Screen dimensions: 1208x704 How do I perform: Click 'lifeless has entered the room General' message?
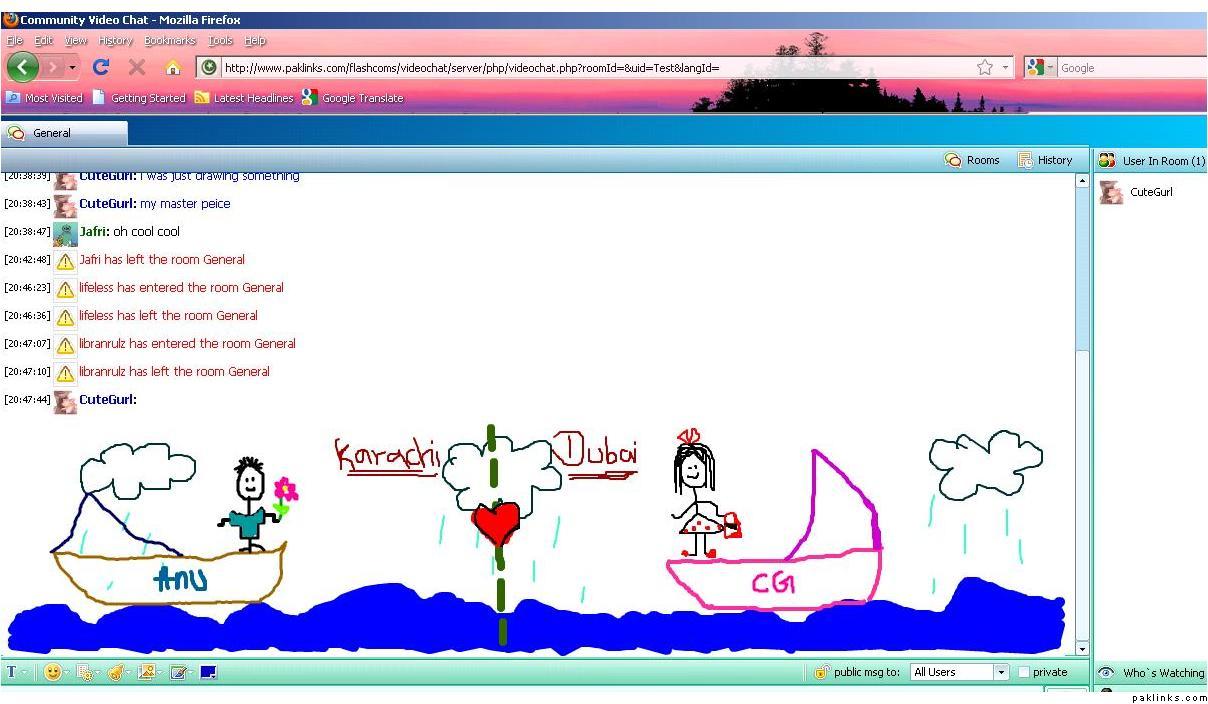[x=182, y=288]
